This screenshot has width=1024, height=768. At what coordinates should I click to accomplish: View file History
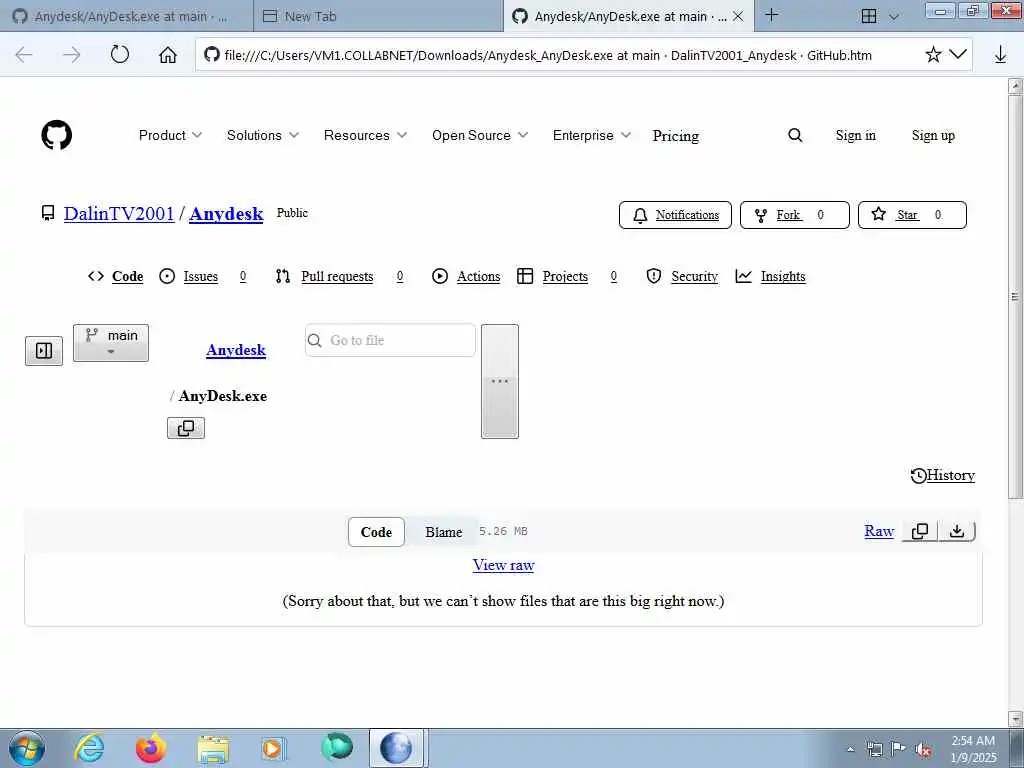click(x=942, y=475)
